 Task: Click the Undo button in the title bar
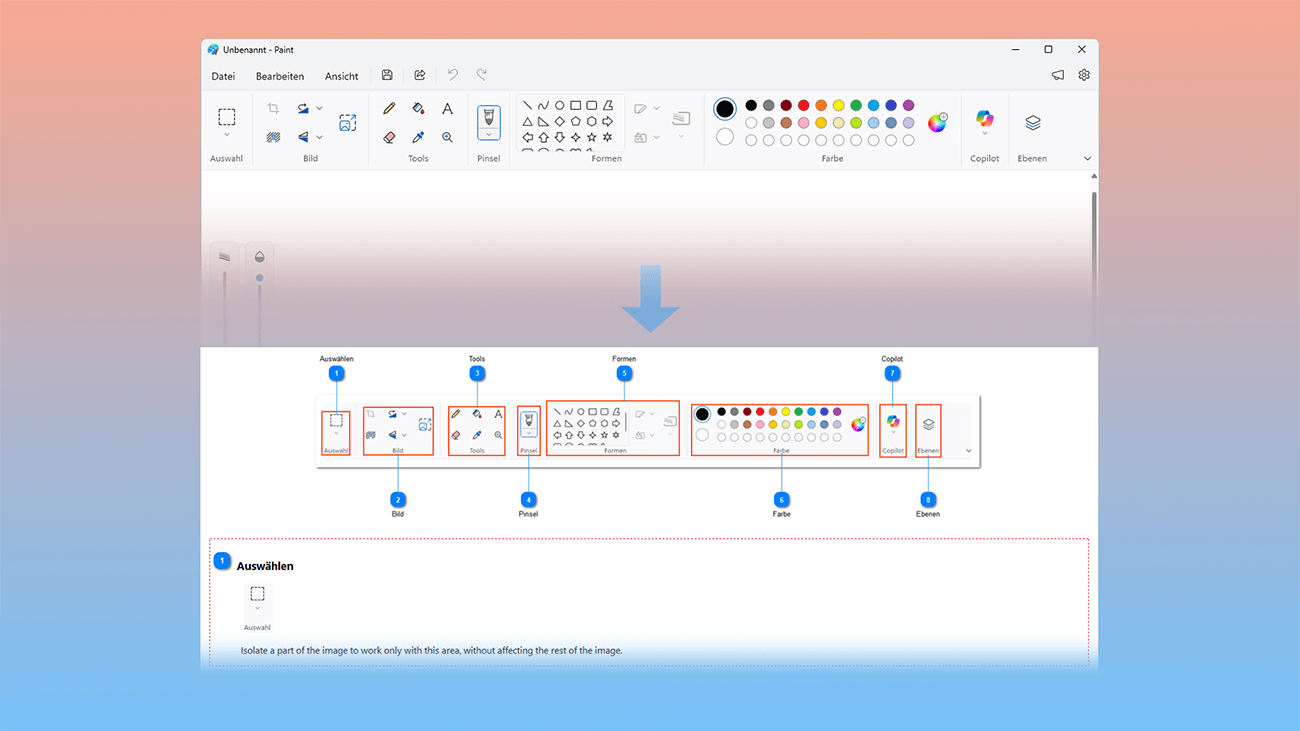point(451,74)
